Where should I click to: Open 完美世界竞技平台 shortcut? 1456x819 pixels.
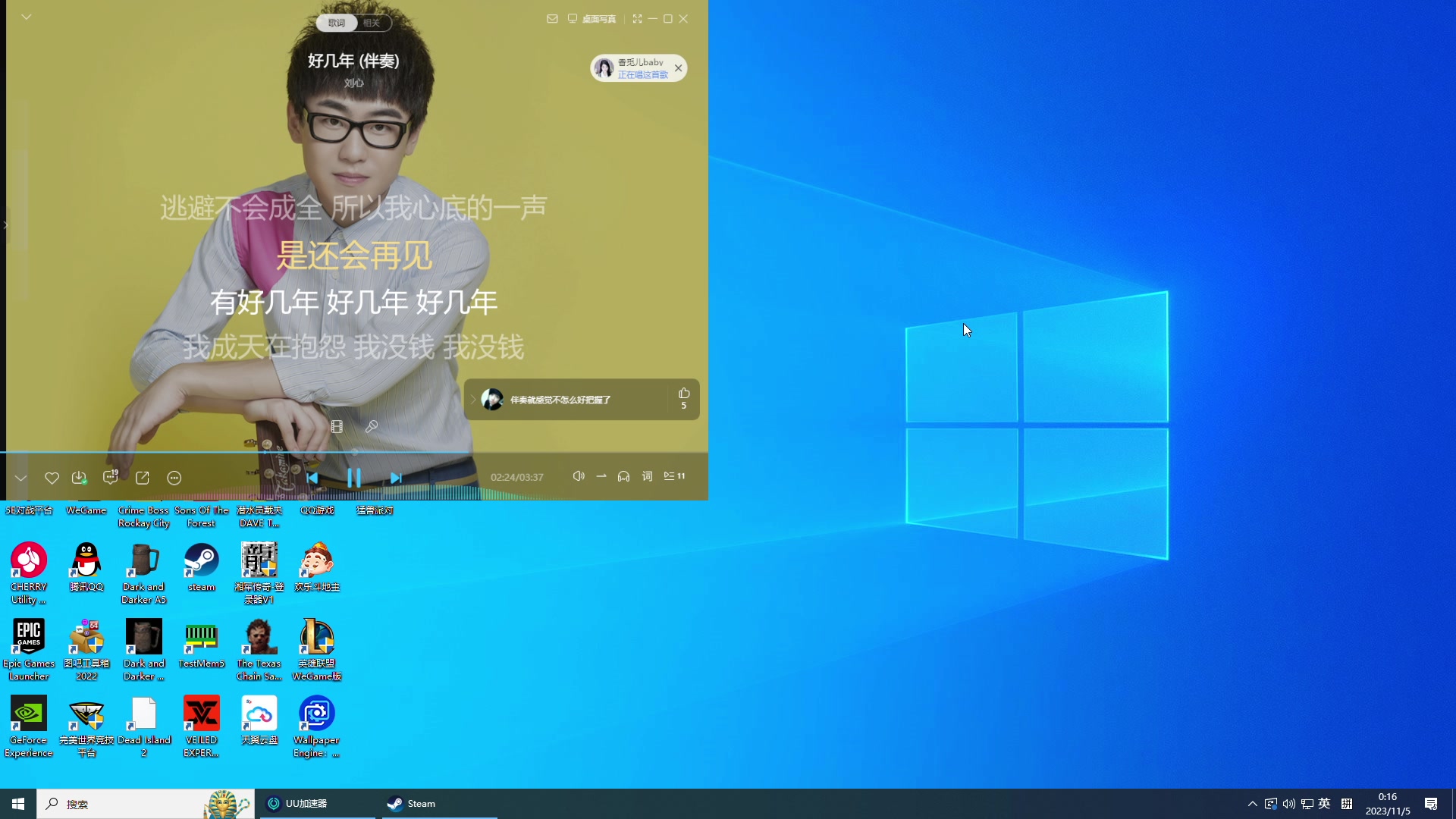coord(86,726)
